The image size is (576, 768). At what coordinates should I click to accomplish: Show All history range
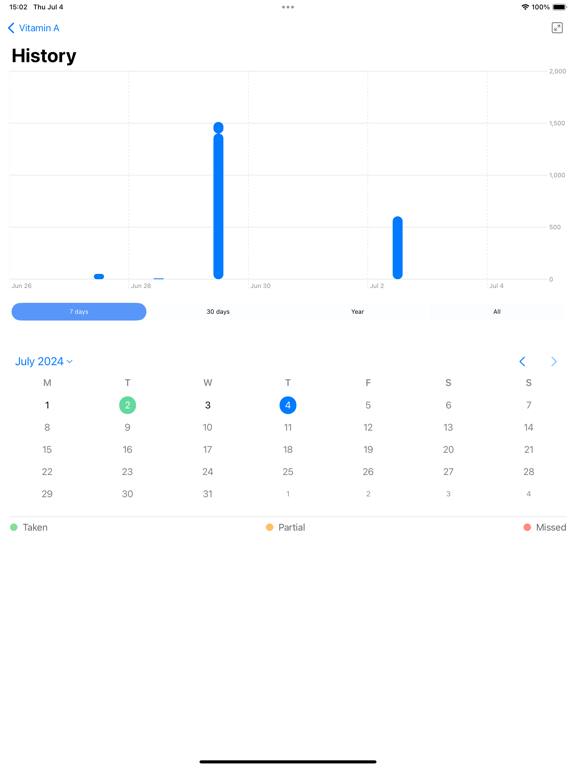point(497,312)
